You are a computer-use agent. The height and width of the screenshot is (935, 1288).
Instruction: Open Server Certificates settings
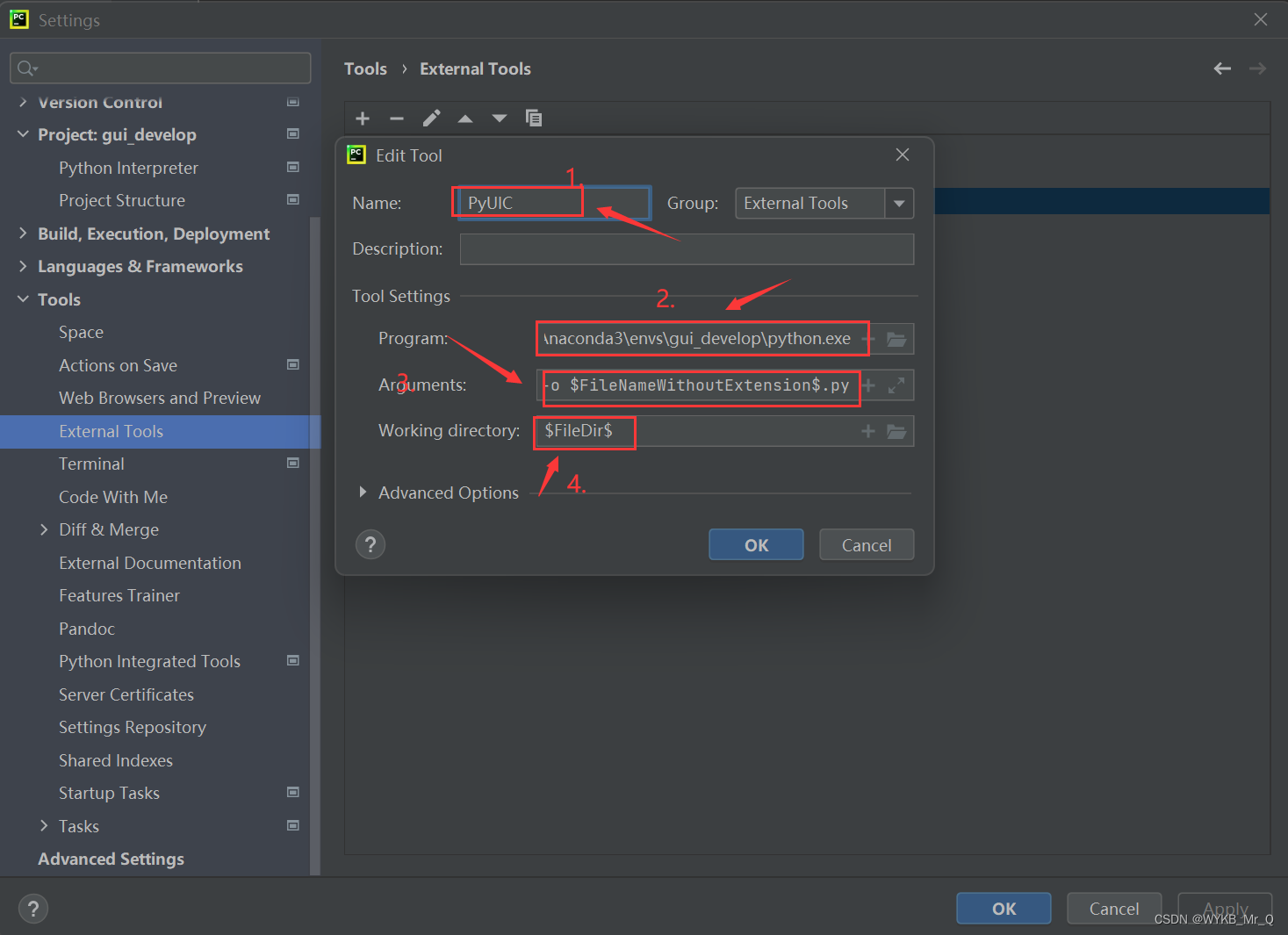coord(126,694)
